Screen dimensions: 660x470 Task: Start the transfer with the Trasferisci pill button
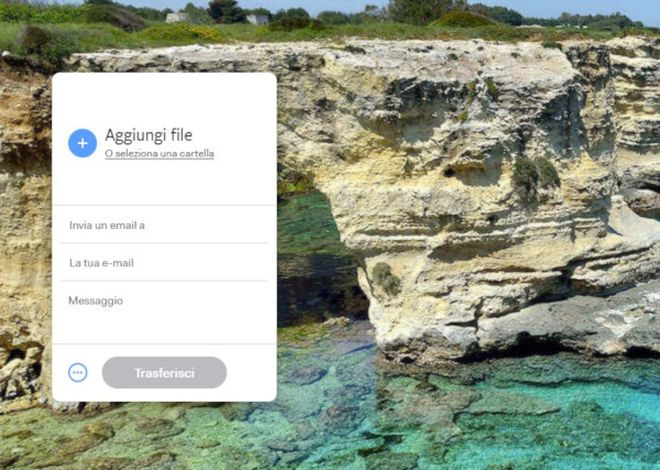[164, 373]
